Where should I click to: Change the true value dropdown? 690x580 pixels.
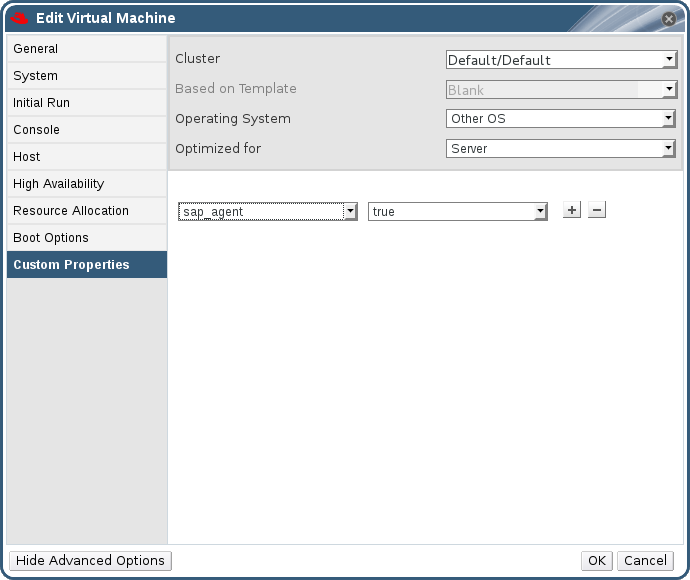(x=457, y=212)
